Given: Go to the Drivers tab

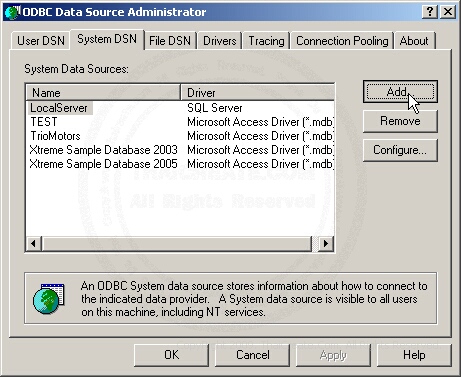Looking at the screenshot, I should (220, 41).
